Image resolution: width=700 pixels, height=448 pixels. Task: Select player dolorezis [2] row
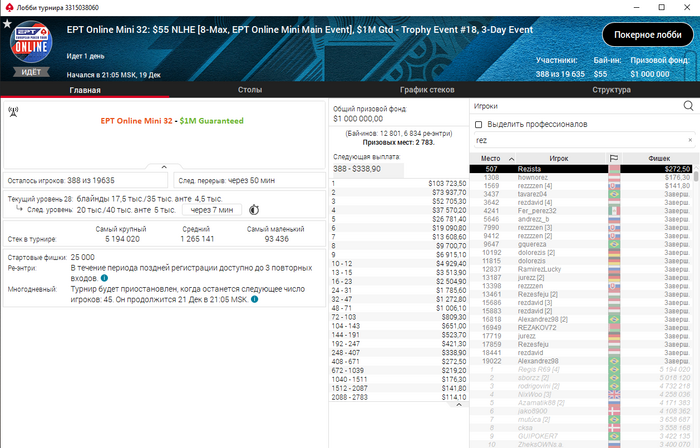581,253
